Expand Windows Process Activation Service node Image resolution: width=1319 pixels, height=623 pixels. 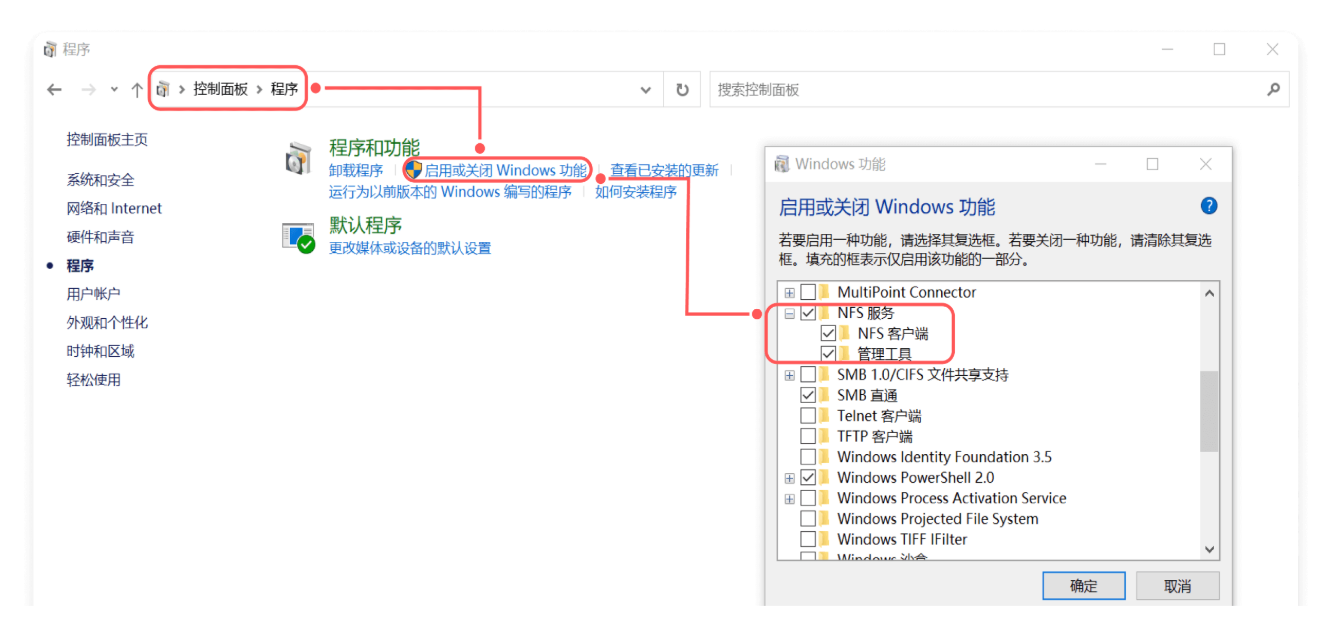(x=790, y=498)
